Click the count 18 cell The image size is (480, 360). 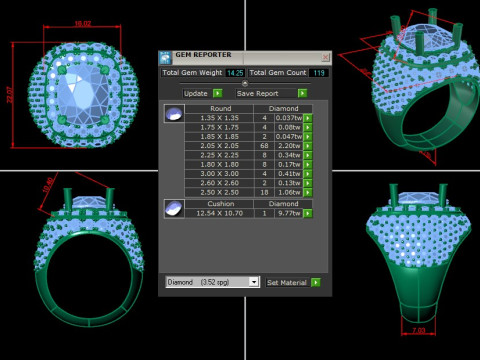coord(264,192)
